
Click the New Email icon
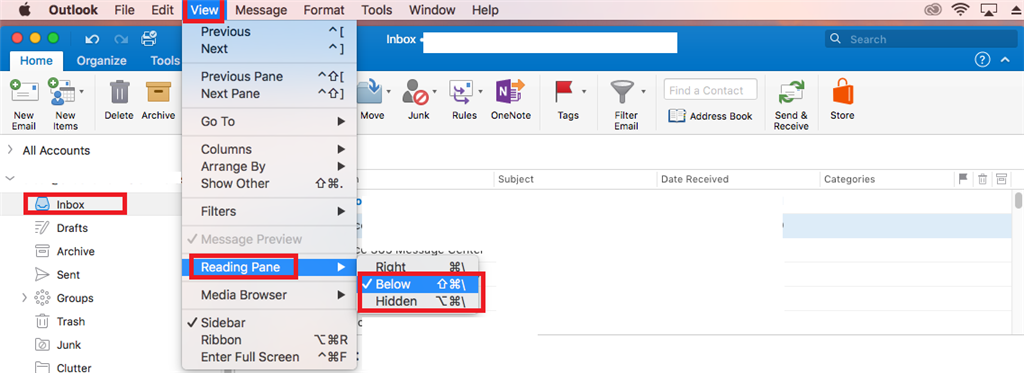[24, 92]
